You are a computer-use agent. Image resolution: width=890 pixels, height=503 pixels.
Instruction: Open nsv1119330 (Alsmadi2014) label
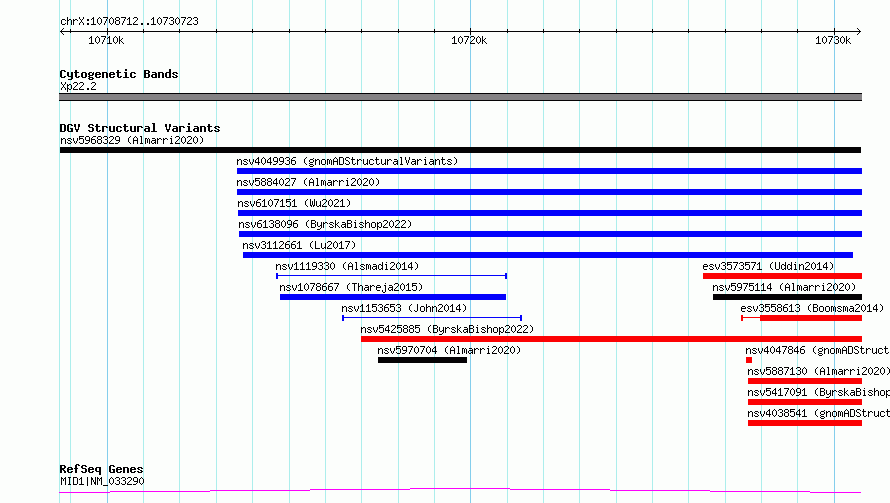(x=347, y=266)
